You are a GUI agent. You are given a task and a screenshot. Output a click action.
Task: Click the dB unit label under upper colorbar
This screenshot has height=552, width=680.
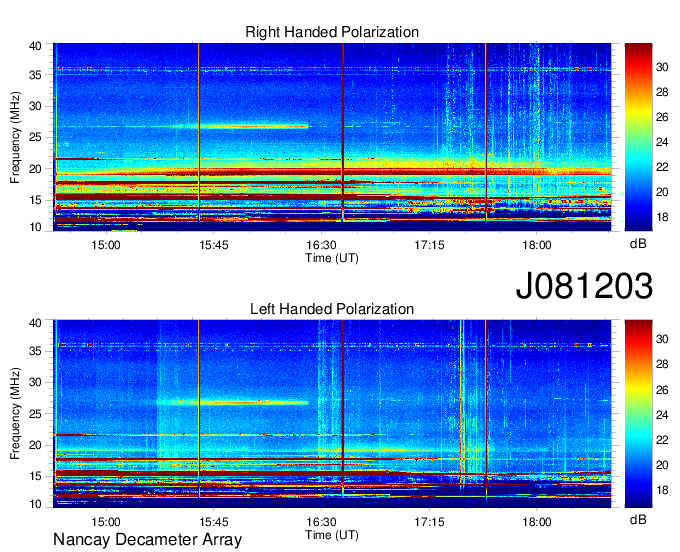638,244
